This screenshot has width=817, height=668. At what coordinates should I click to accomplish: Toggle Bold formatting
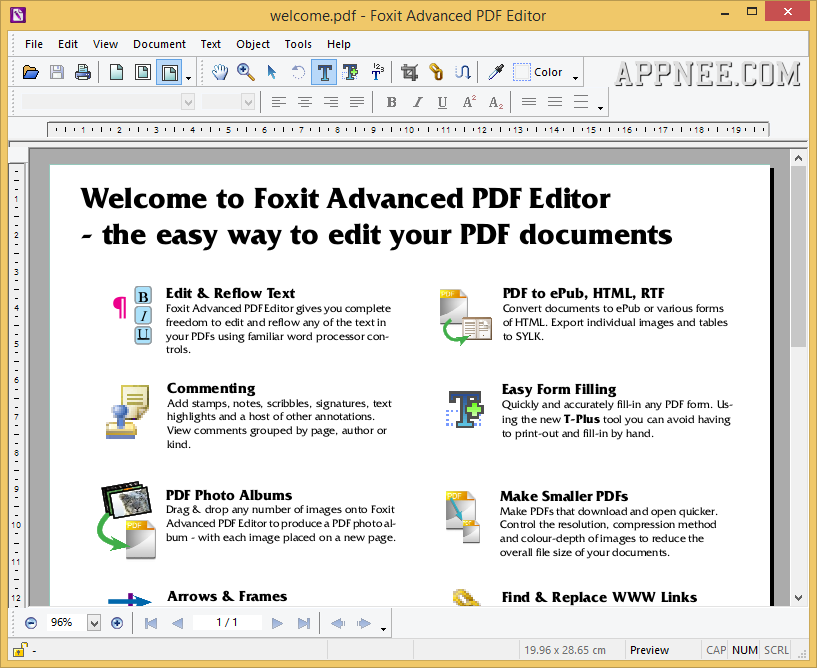[391, 102]
